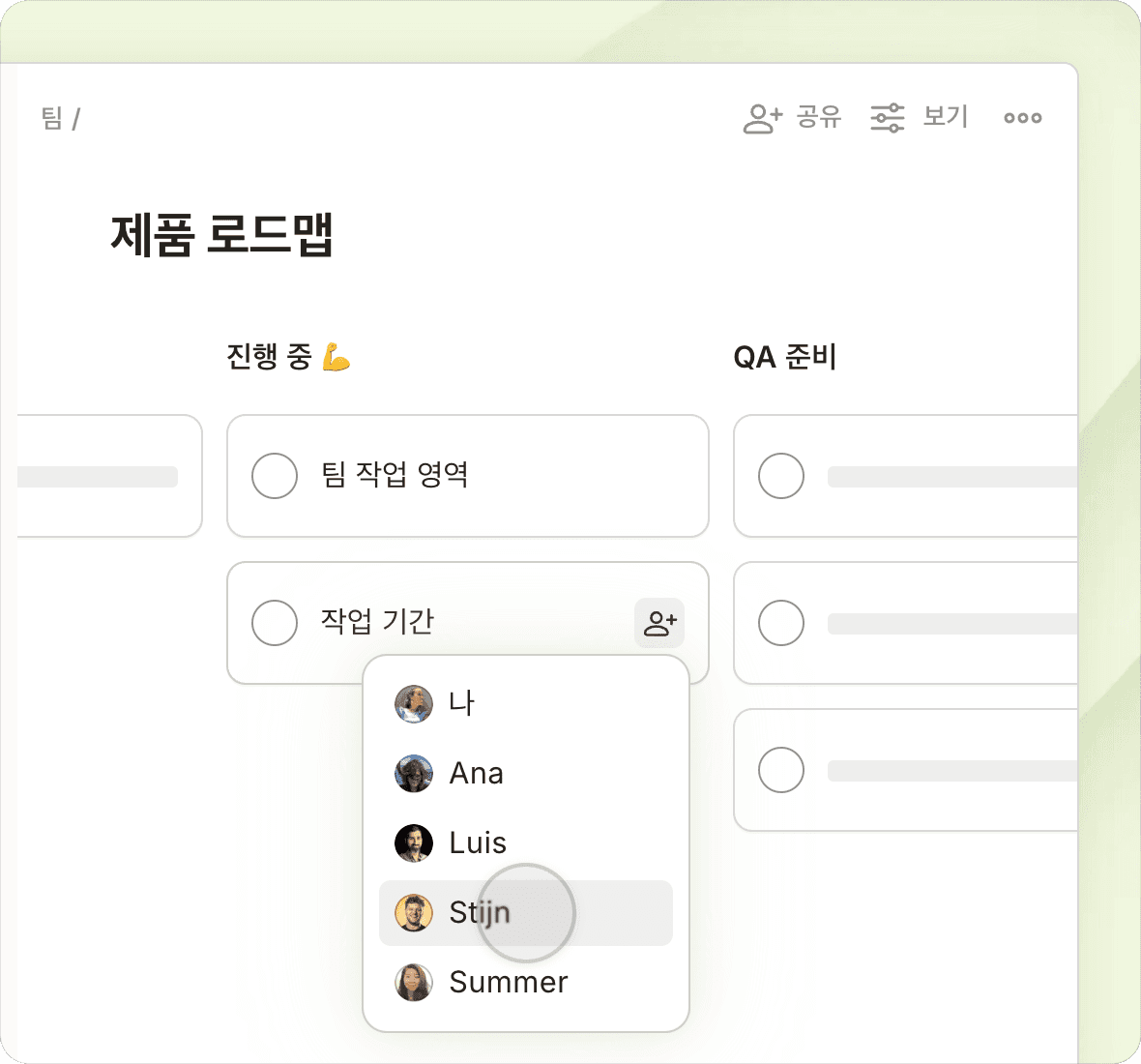
Task: Click Luis's avatar picture
Action: click(x=414, y=843)
